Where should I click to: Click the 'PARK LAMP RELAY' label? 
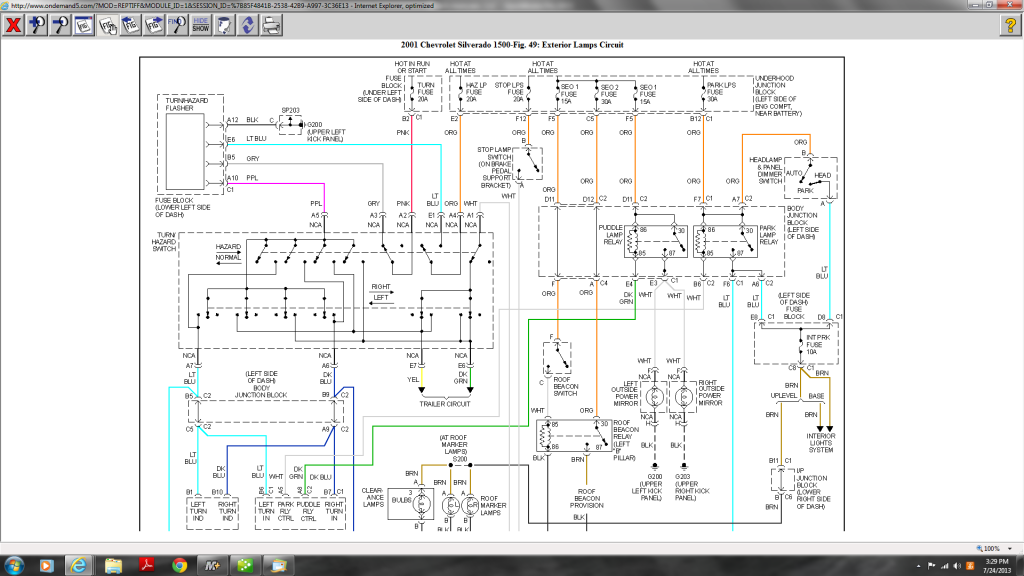[769, 235]
